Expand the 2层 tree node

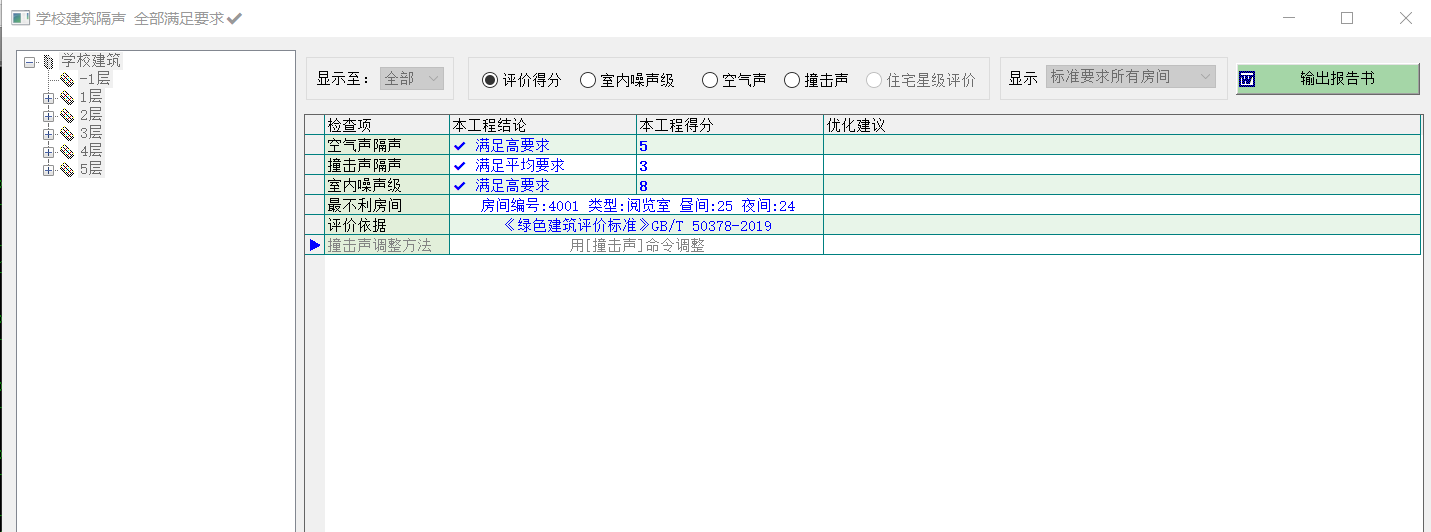[x=48, y=116]
